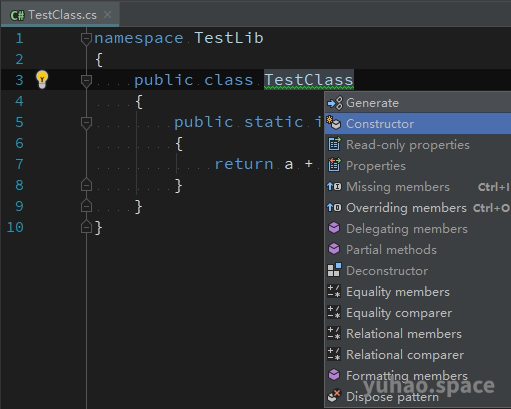
Task: Click the fold end marker on line 9
Action: 86,206
